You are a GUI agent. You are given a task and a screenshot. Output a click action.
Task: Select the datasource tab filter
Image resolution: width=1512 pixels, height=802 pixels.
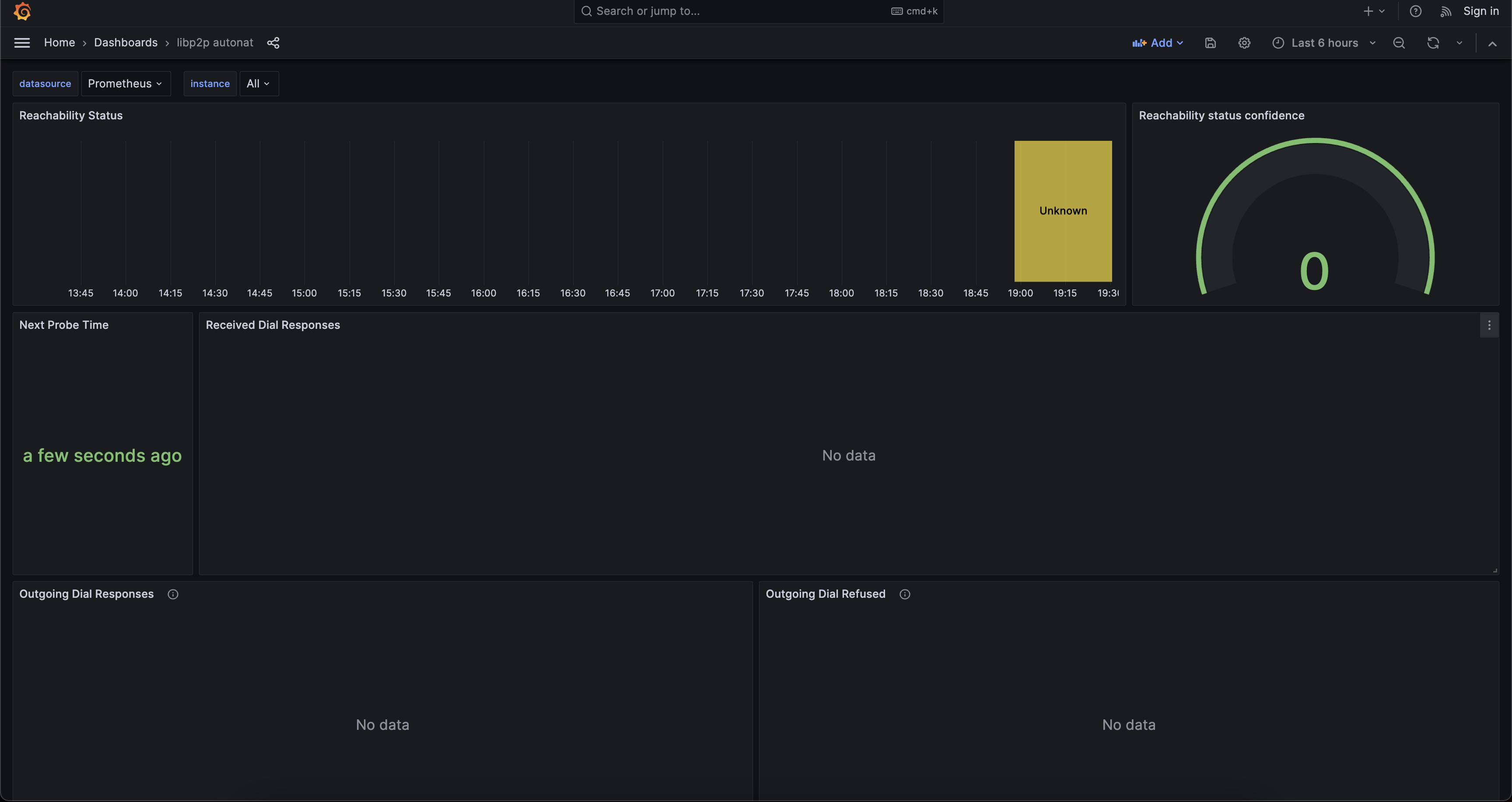click(44, 82)
